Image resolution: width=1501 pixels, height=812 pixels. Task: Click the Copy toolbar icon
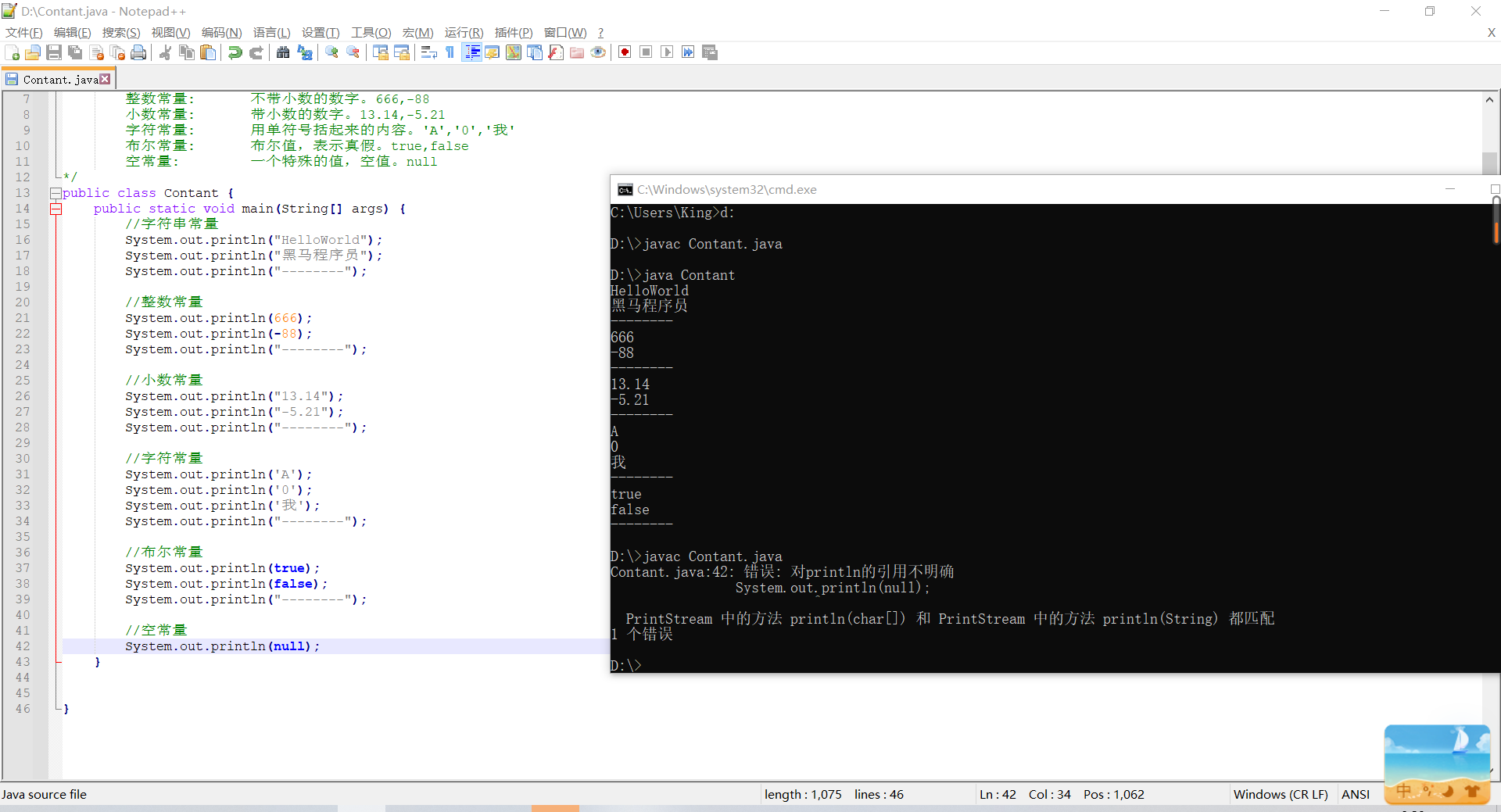point(186,52)
